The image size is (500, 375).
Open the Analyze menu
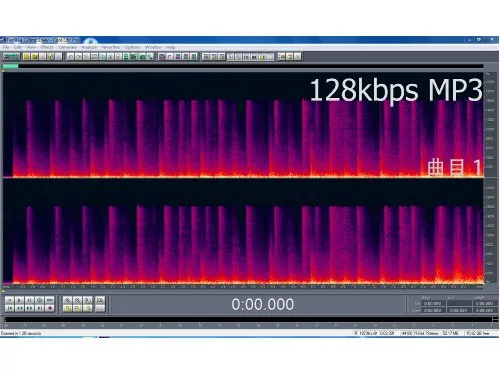coord(89,47)
